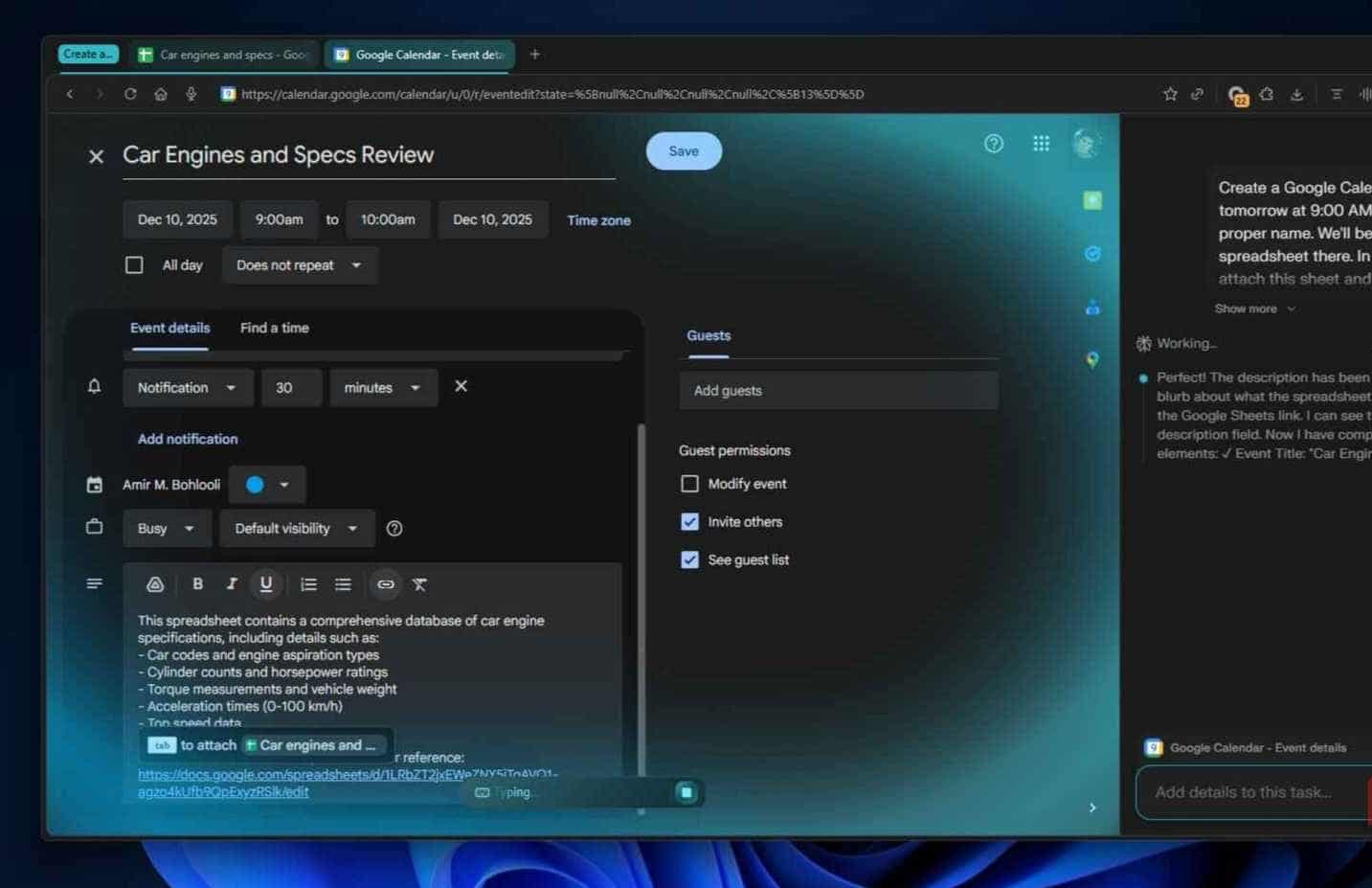
Task: Save the calendar event
Action: coord(684,151)
